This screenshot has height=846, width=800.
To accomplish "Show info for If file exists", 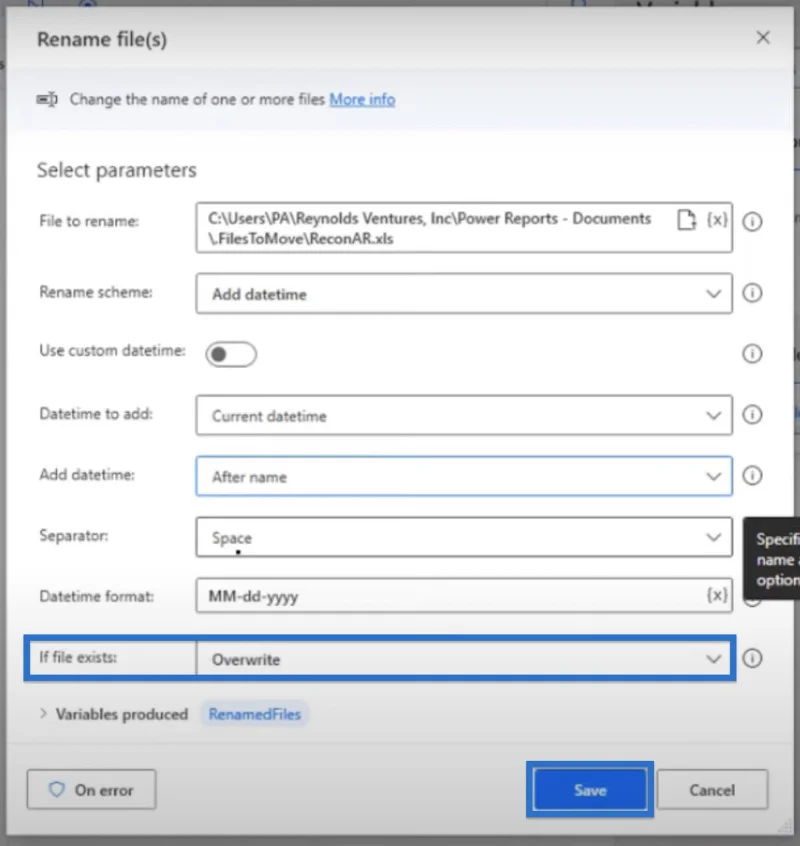I will [x=752, y=658].
